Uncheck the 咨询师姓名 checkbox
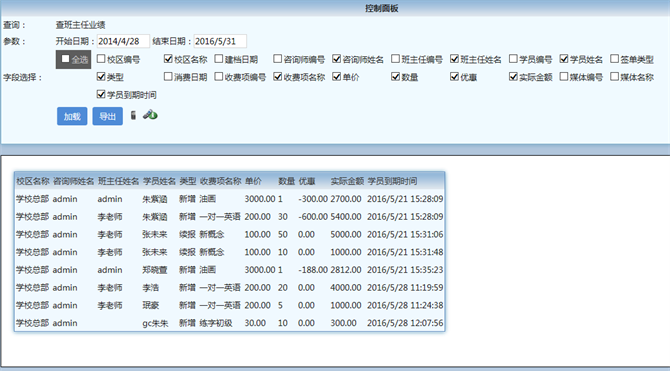This screenshot has height=371, width=670. [336, 59]
